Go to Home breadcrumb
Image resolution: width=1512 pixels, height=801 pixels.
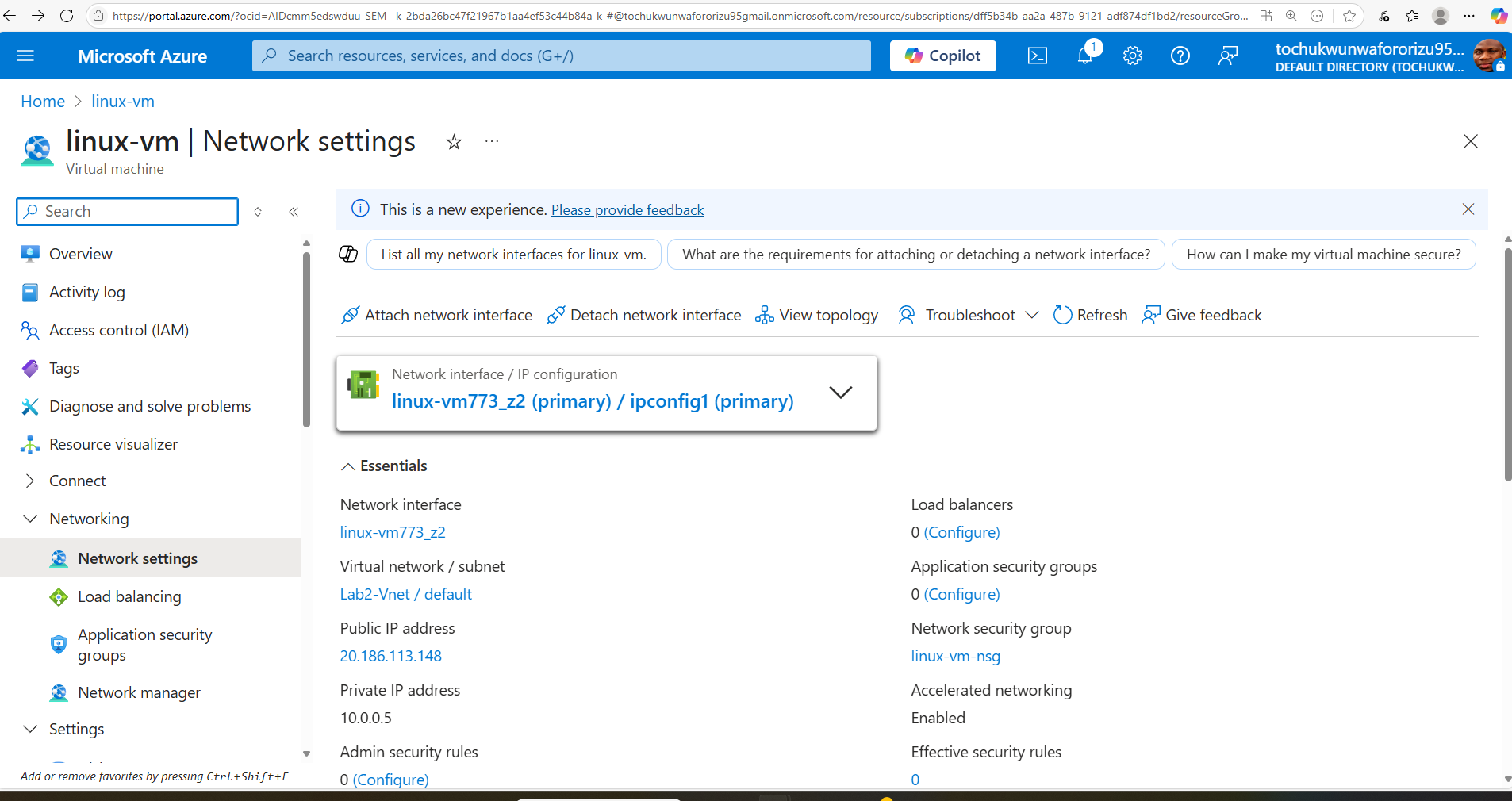[43, 102]
